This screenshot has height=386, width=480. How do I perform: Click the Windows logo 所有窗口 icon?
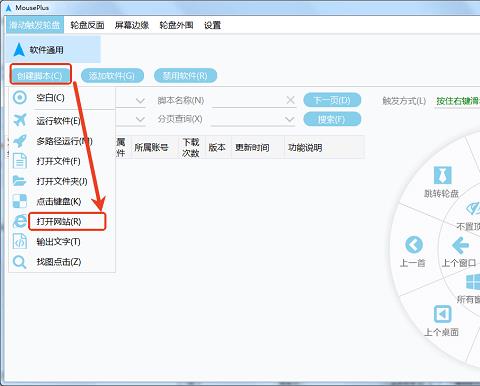[473, 282]
